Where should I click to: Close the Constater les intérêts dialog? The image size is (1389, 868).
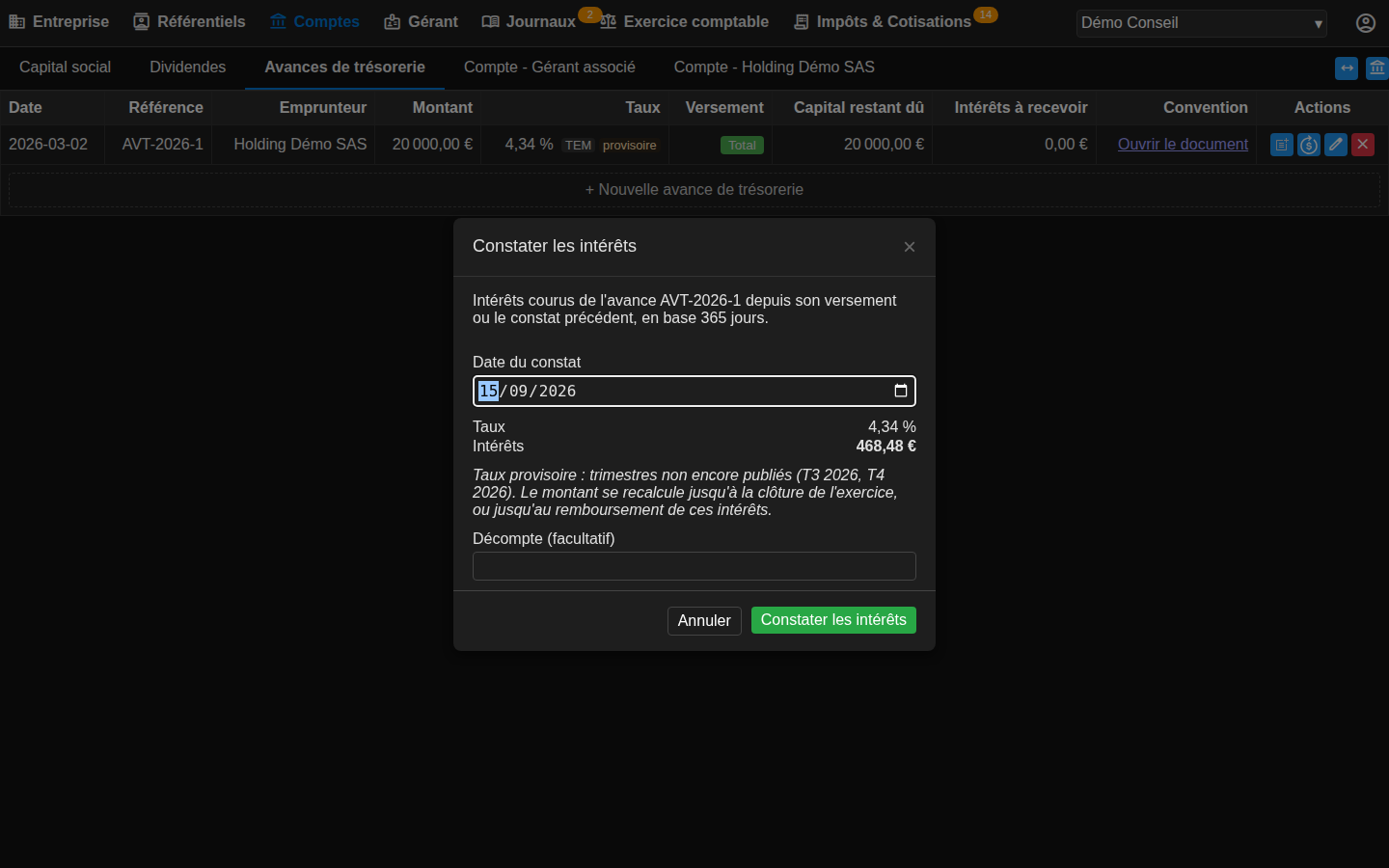pos(909,247)
